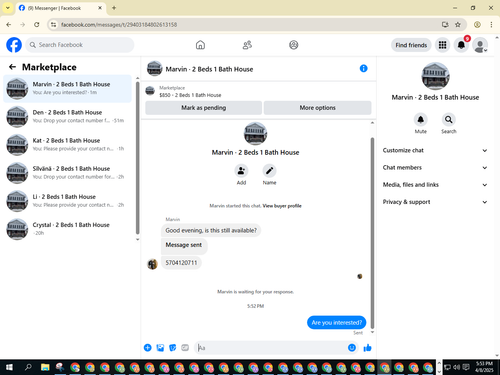
Task: Reload the page in the browser
Action: (37, 24)
